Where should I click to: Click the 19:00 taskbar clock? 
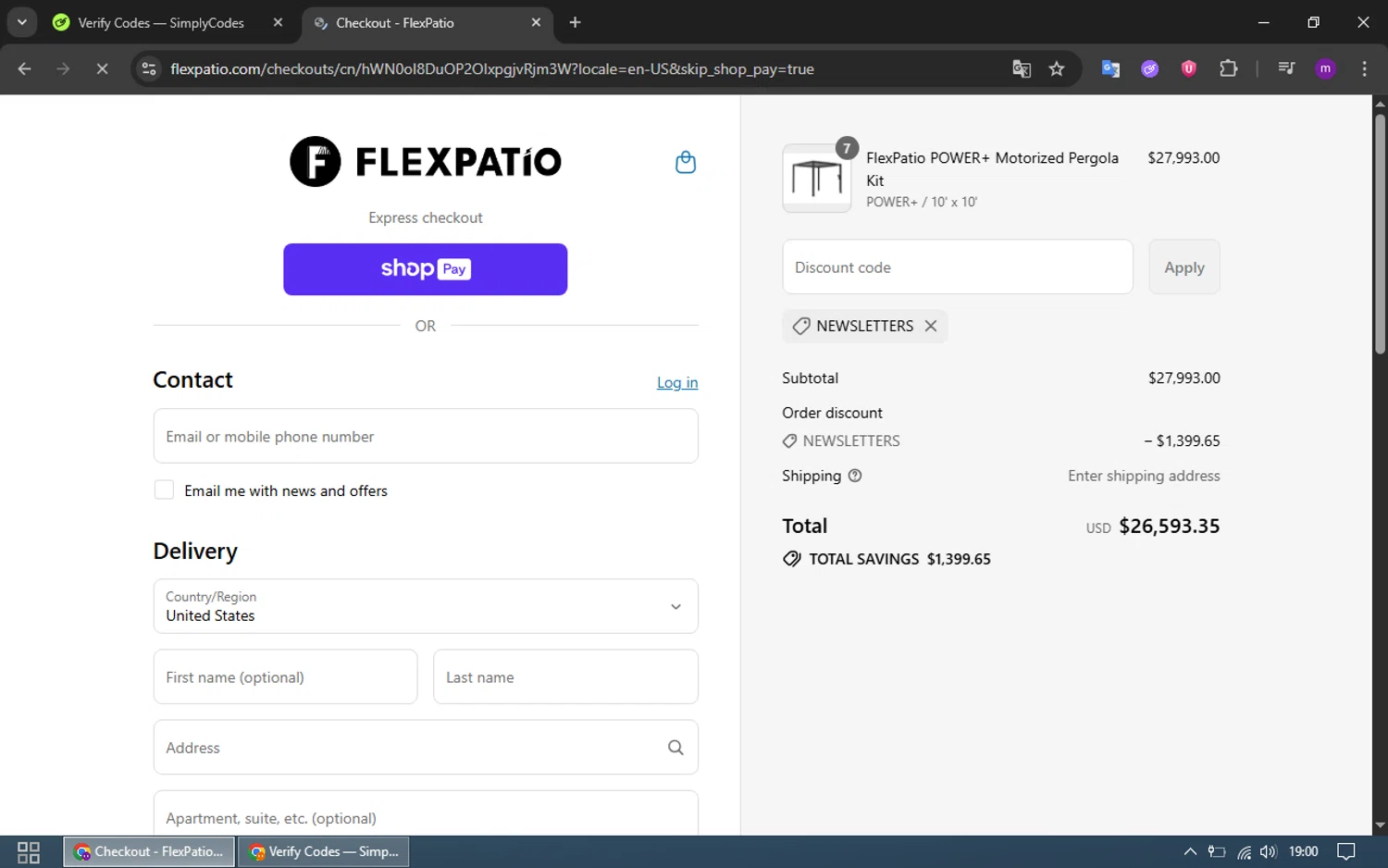pyautogui.click(x=1303, y=851)
